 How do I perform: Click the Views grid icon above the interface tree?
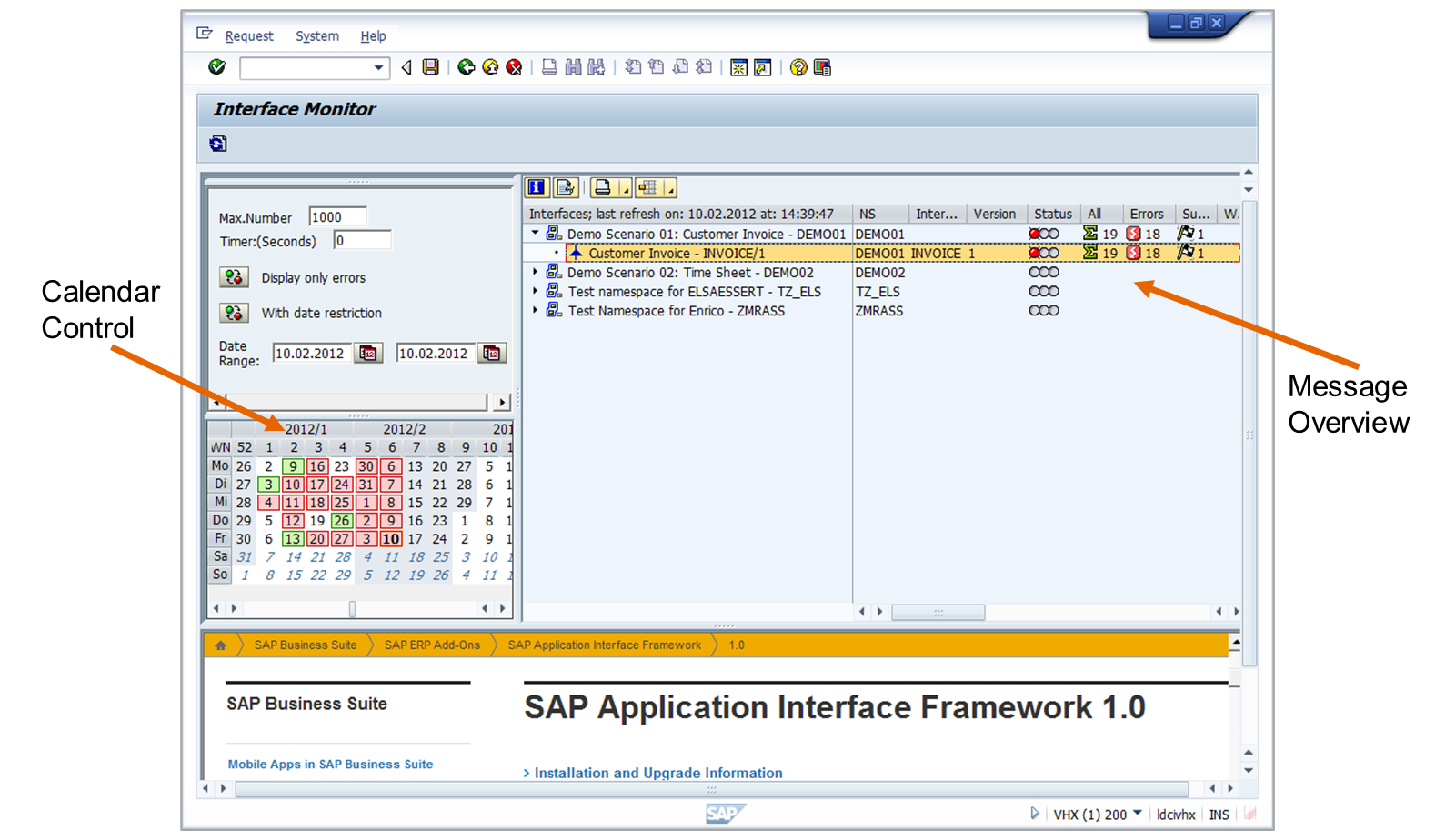[647, 188]
